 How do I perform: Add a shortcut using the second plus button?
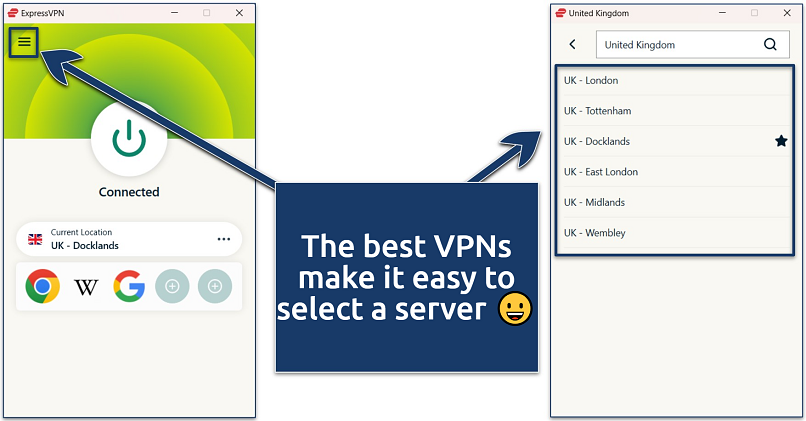coord(215,286)
